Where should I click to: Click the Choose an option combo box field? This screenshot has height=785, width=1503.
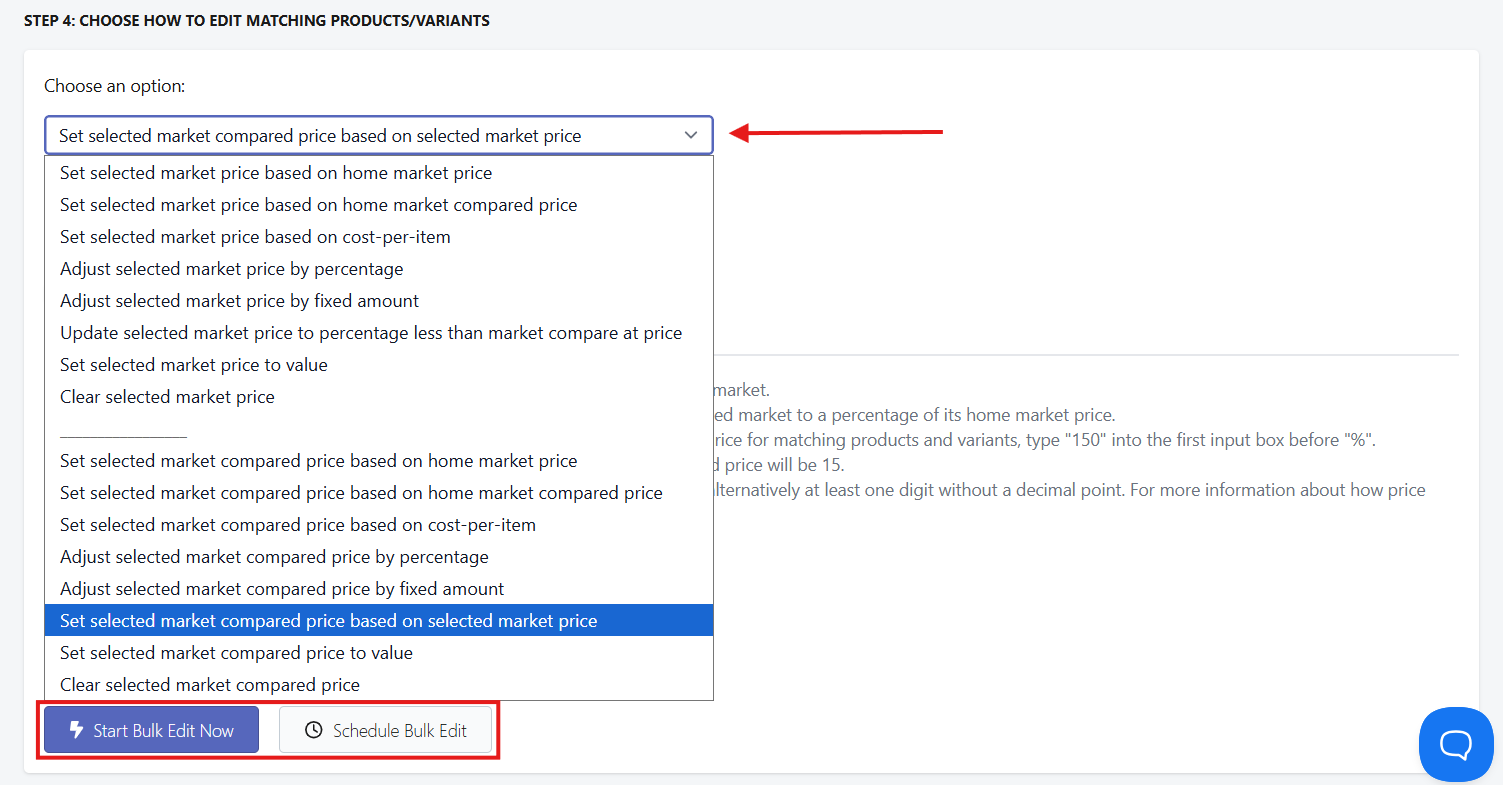(378, 135)
